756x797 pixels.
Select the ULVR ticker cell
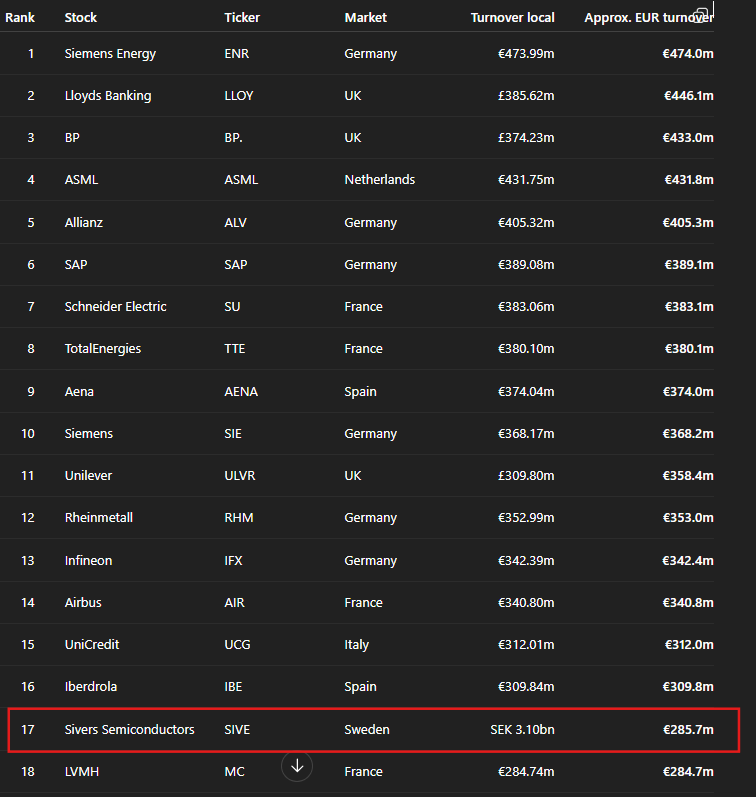tap(239, 476)
